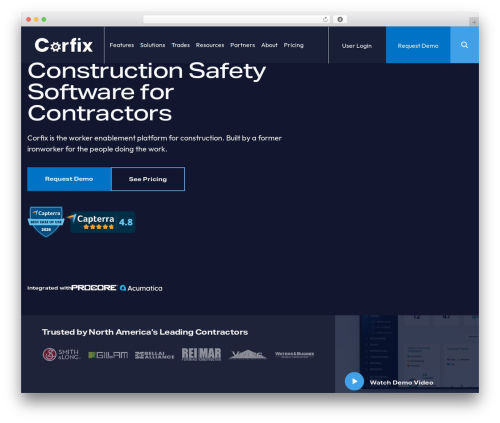Open the Features menu

(x=122, y=45)
